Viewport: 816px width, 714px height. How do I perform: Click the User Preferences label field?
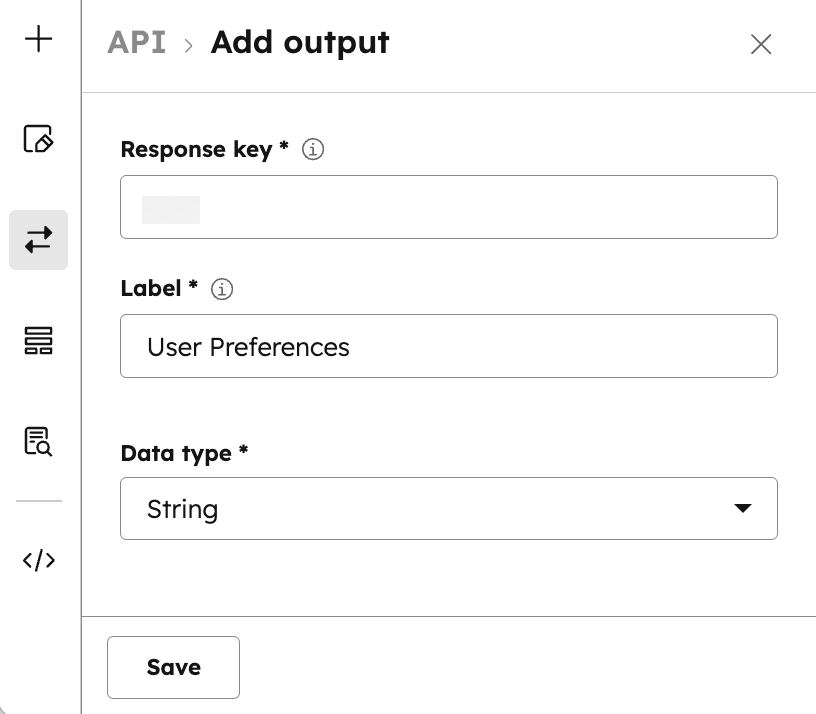[x=448, y=347]
